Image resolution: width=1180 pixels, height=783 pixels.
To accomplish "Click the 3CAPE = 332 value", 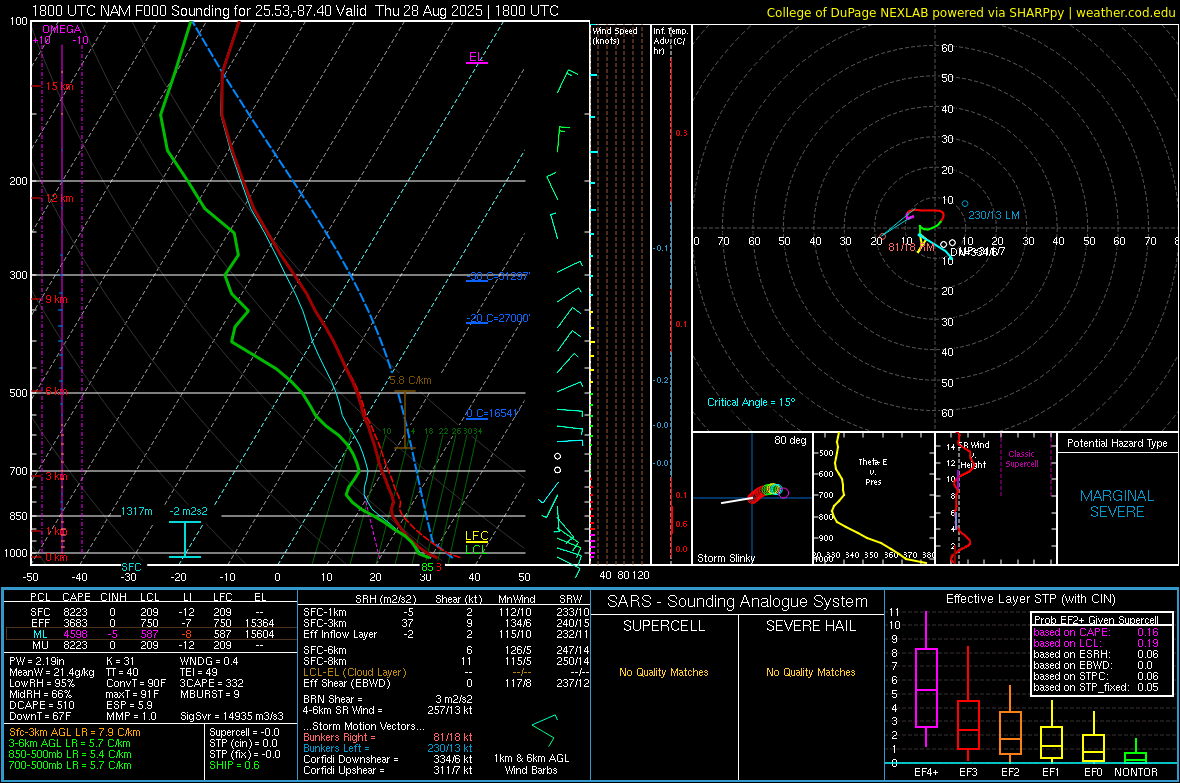I will click(211, 683).
